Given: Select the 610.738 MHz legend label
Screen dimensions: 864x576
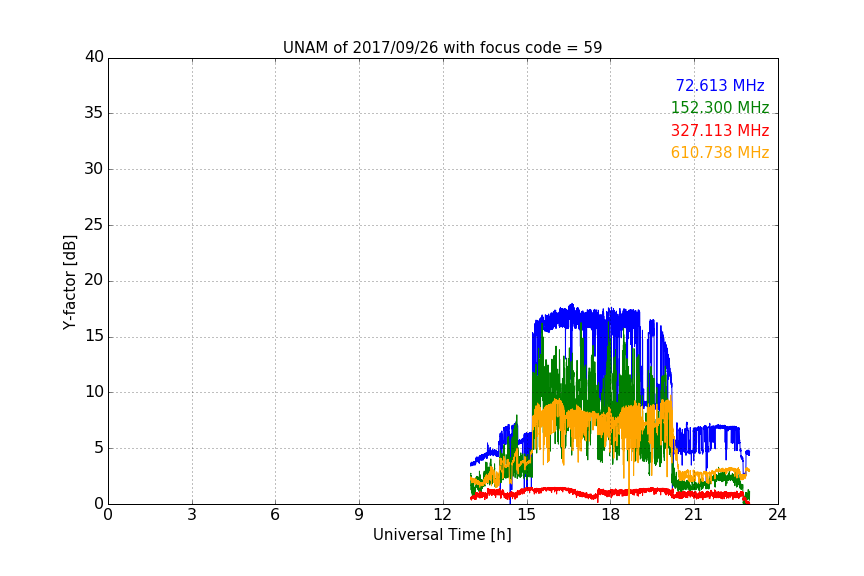Looking at the screenshot, I should point(720,152).
